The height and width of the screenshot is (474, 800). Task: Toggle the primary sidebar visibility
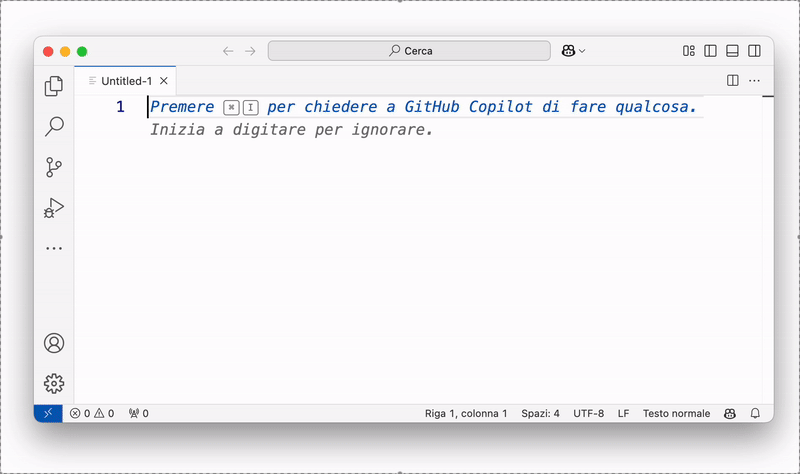tap(711, 51)
